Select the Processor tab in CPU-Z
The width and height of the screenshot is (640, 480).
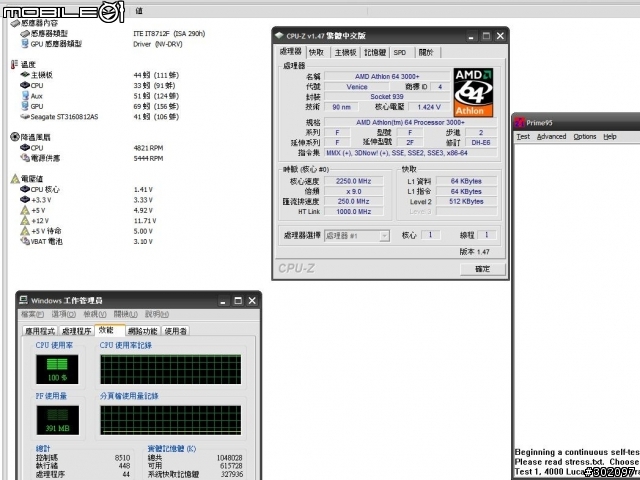(x=291, y=51)
